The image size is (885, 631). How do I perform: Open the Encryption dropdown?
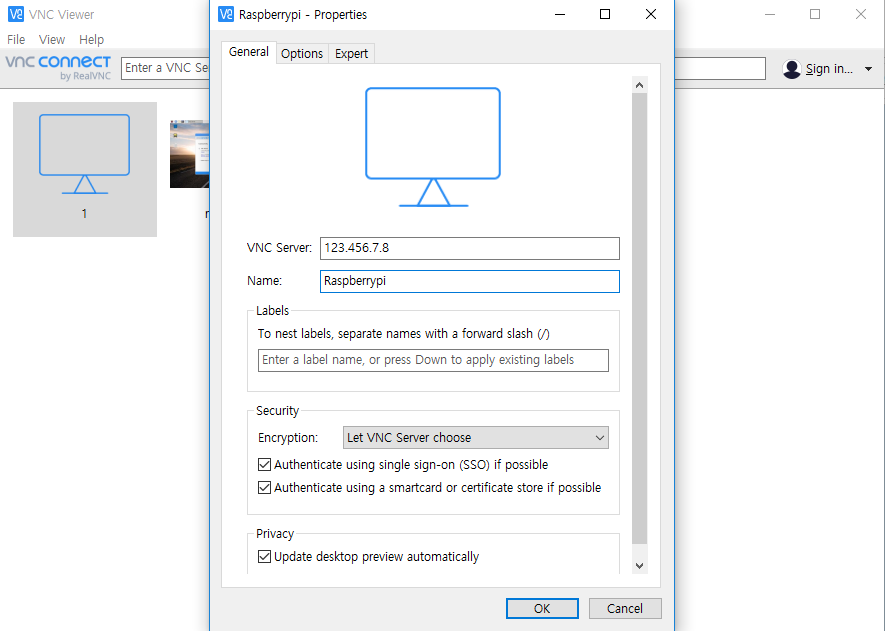pyautogui.click(x=476, y=437)
